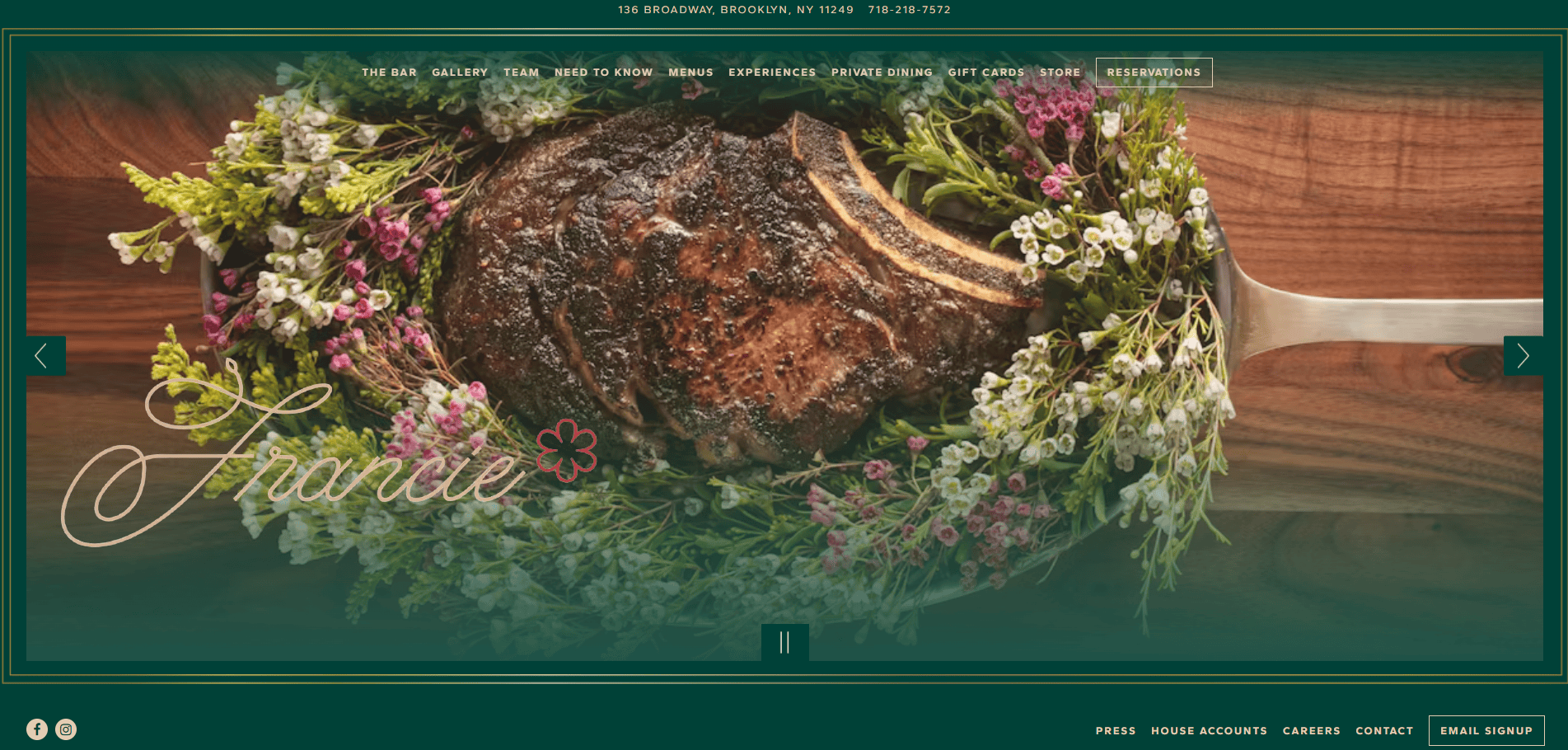
Task: View the TEAM page
Action: pyautogui.click(x=521, y=73)
